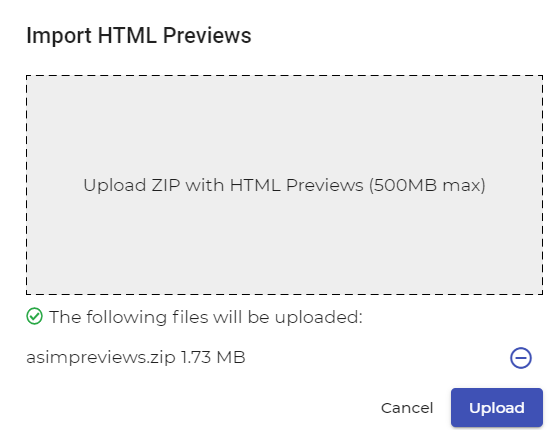Click the 1.73 MB file size label
The height and width of the screenshot is (430, 560).
pyautogui.click(x=213, y=357)
